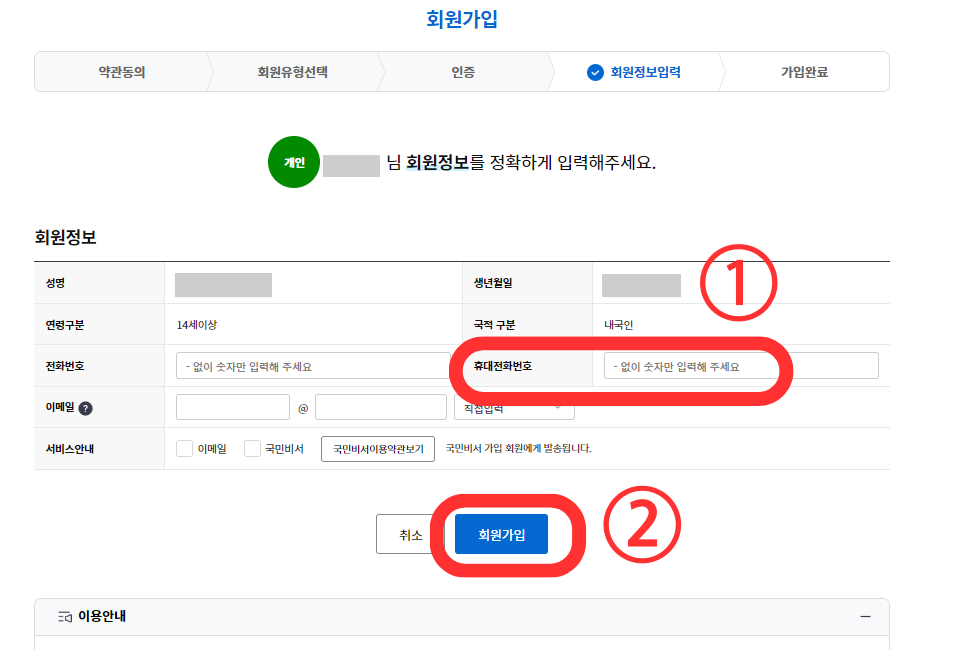Image resolution: width=961 pixels, height=650 pixels.
Task: Click the 이용안내 heading text
Action: (102, 616)
